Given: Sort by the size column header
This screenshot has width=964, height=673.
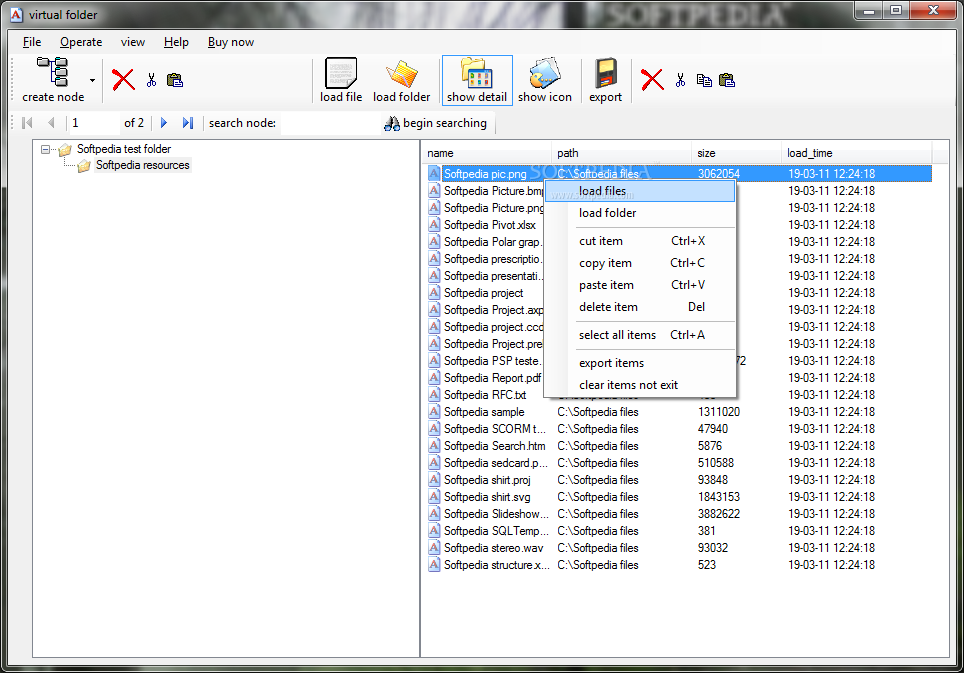Looking at the screenshot, I should [736, 153].
